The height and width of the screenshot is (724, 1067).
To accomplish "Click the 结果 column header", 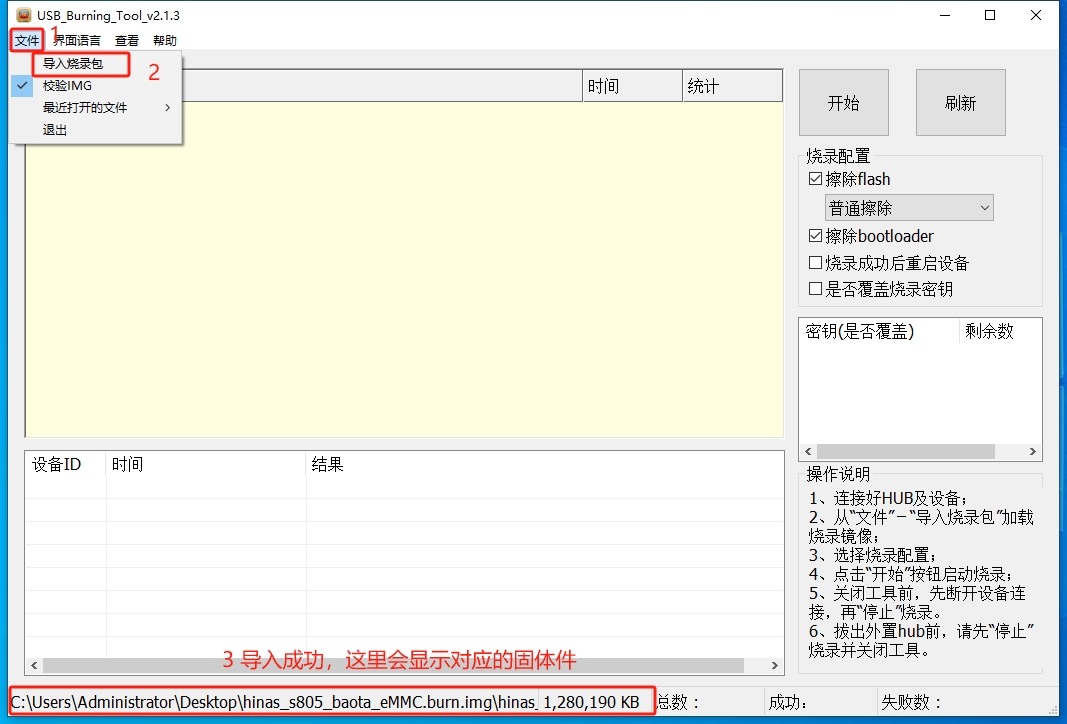I will pyautogui.click(x=544, y=465).
